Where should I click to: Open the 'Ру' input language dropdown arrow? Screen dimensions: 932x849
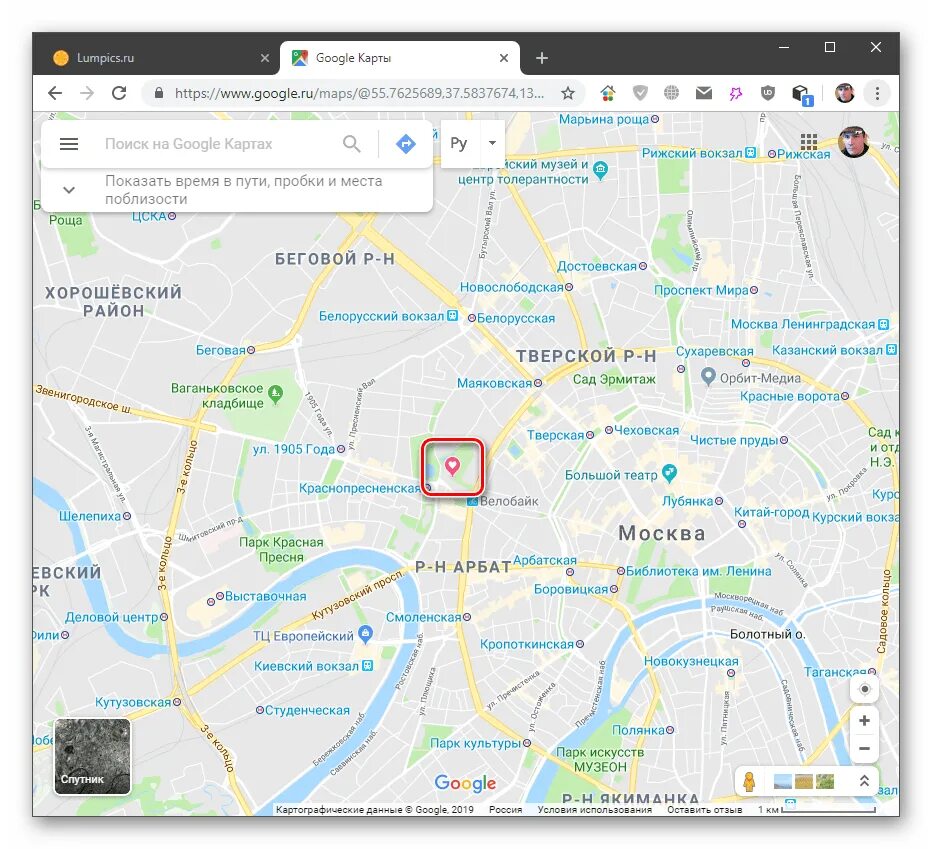pos(492,143)
